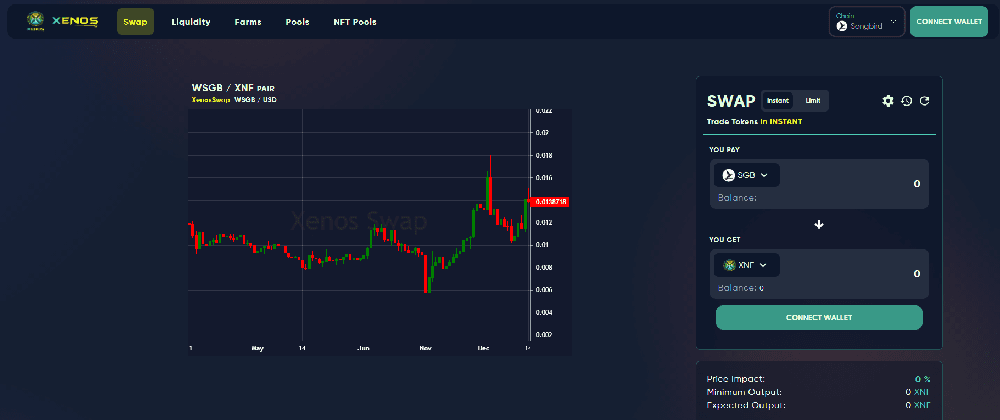Open swap settings gear icon
Viewport: 1000px width, 420px height.
(x=887, y=101)
